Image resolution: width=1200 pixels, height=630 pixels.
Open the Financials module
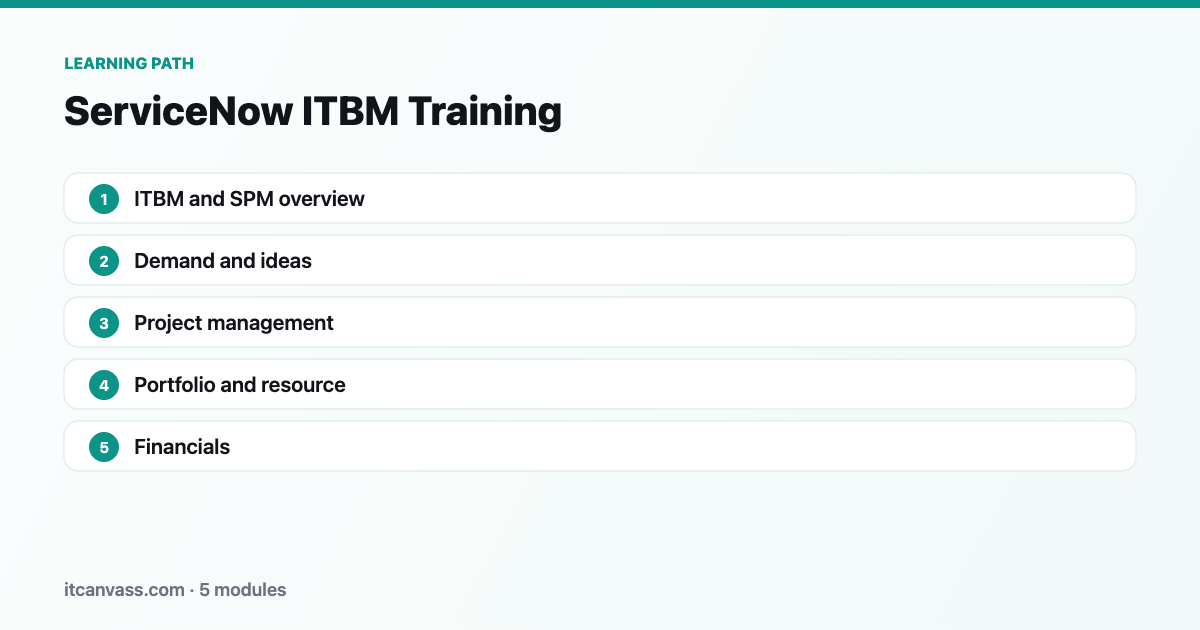pos(600,446)
